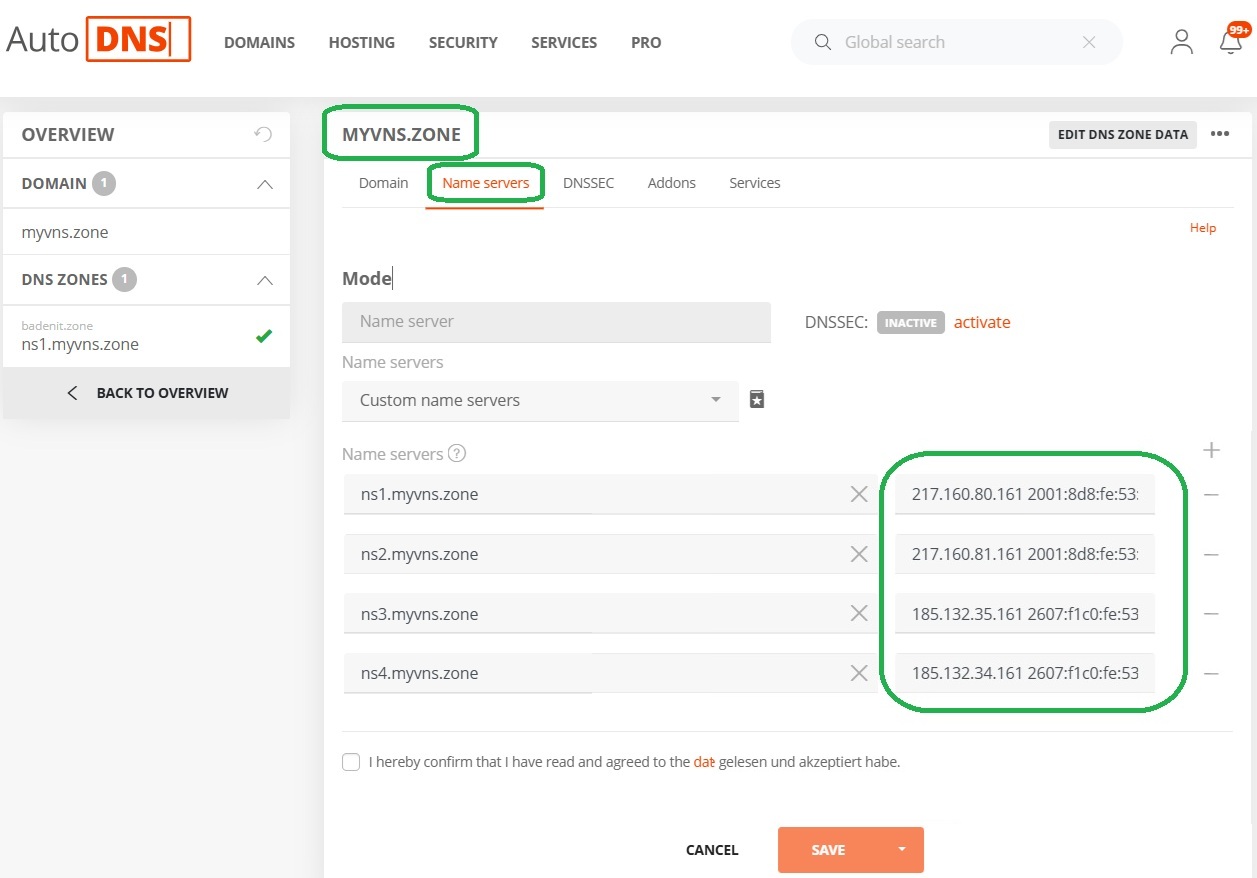Edit the 185.132.34.161 IP address field
1257x878 pixels.
1025,673
